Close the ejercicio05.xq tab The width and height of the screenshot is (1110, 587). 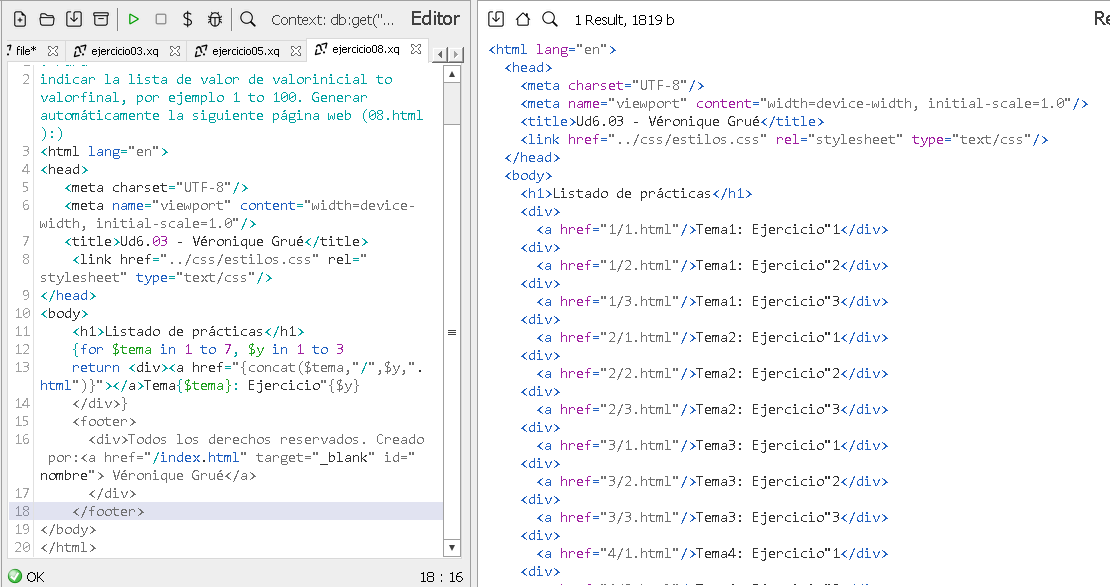point(296,50)
